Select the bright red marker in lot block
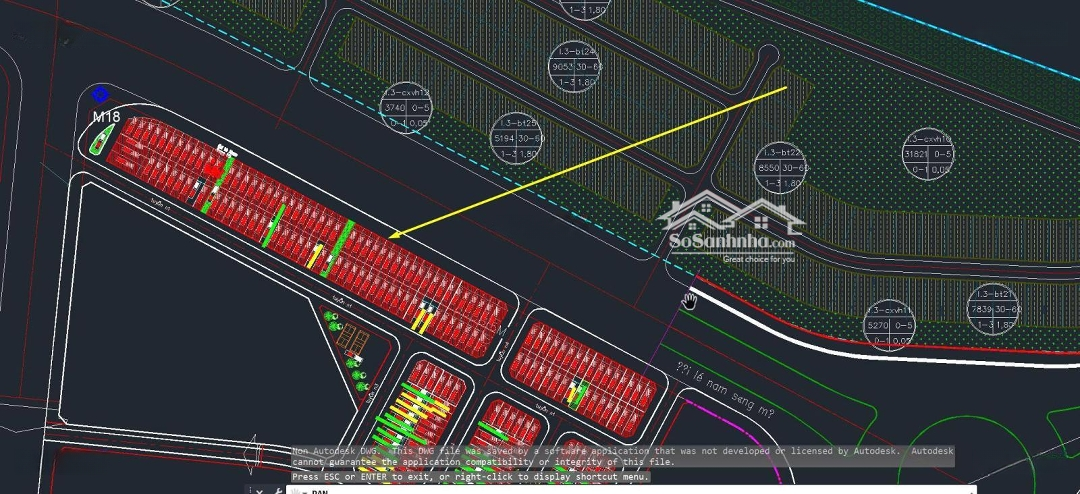Image resolution: width=1080 pixels, height=494 pixels. tap(212, 171)
